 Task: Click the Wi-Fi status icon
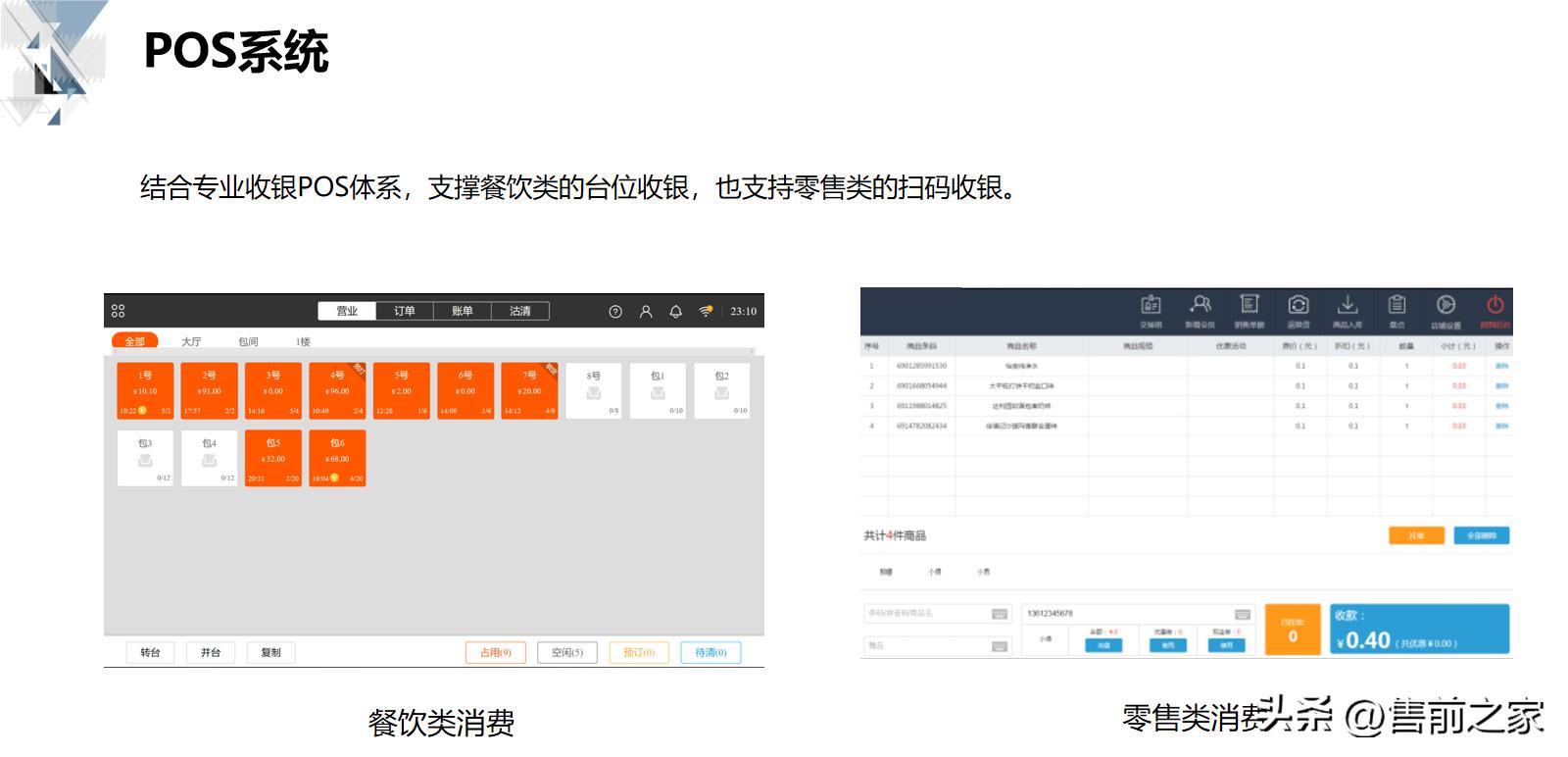click(706, 311)
